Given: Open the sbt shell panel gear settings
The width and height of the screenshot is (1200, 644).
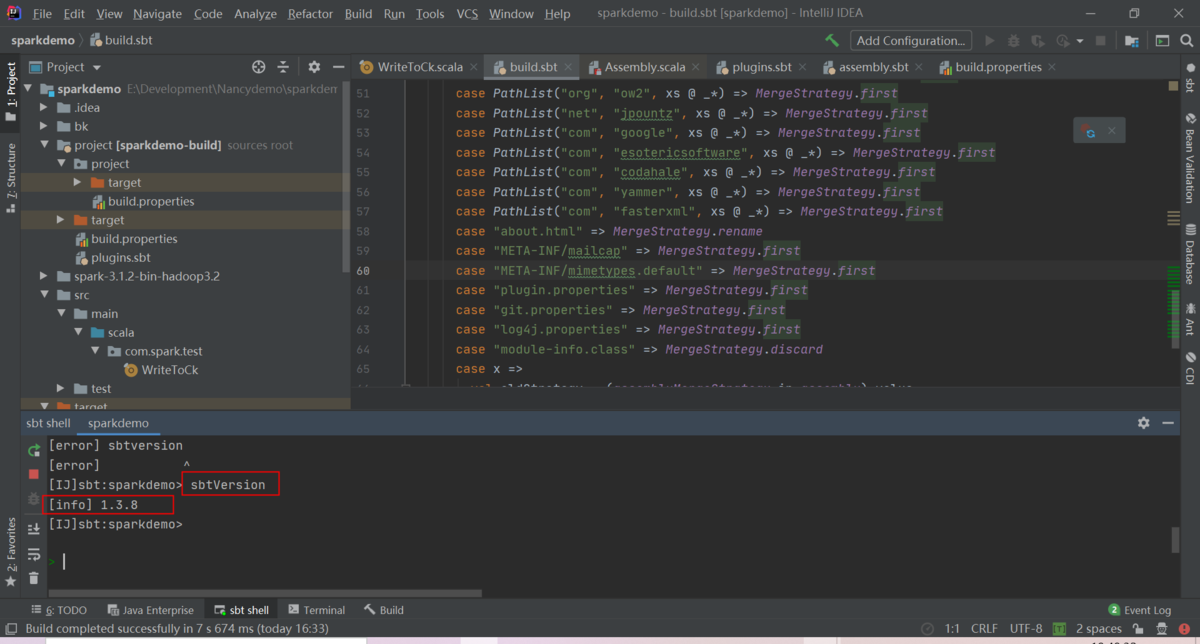Looking at the screenshot, I should click(1144, 423).
